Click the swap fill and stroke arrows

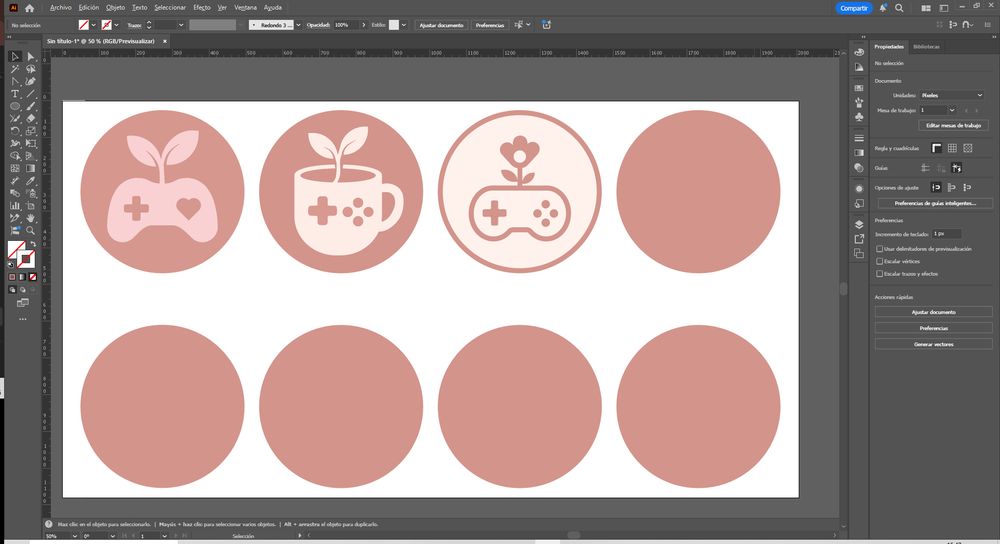coord(33,244)
